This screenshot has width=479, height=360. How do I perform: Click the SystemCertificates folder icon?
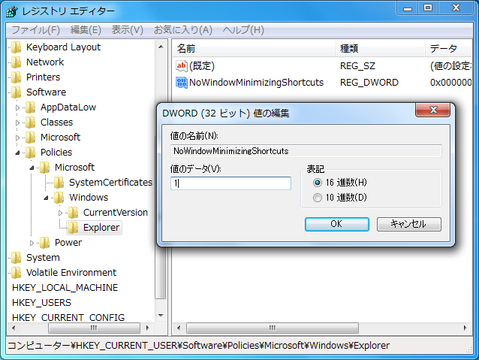pos(59,182)
